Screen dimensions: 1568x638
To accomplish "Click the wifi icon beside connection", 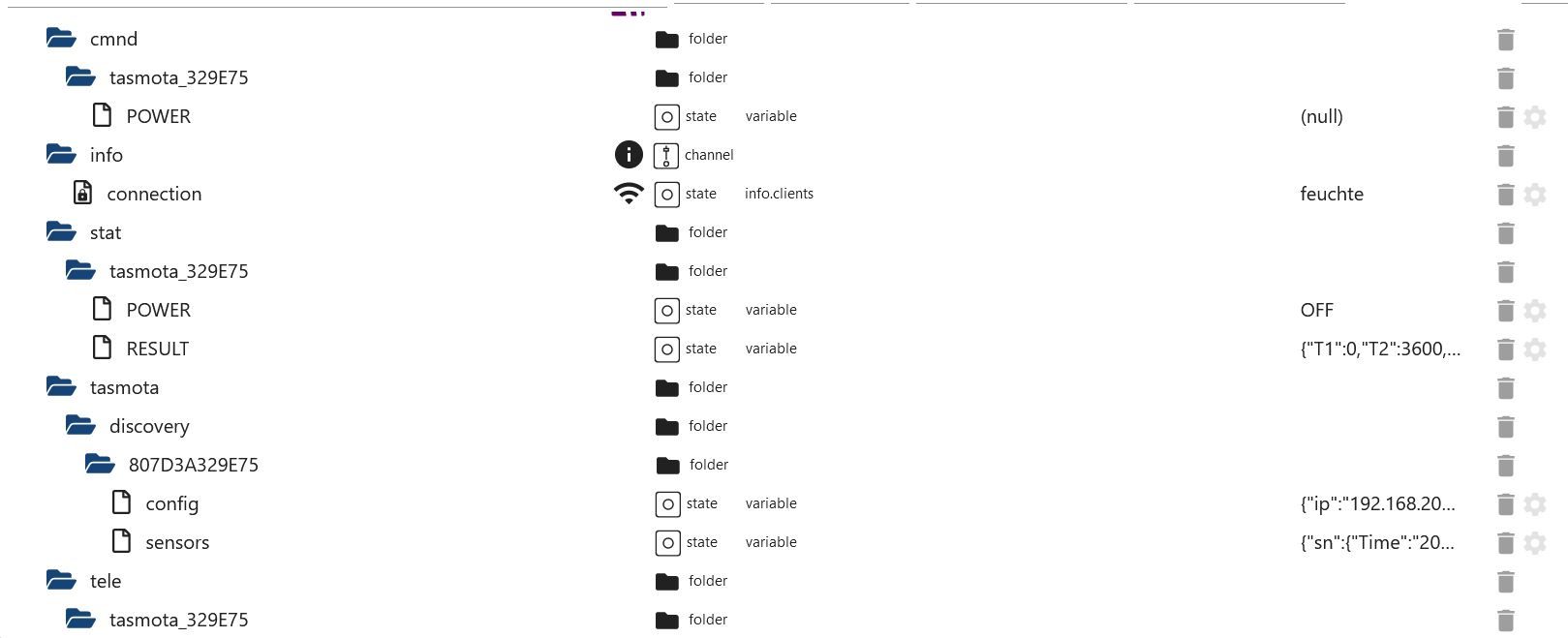I will coord(629,194).
